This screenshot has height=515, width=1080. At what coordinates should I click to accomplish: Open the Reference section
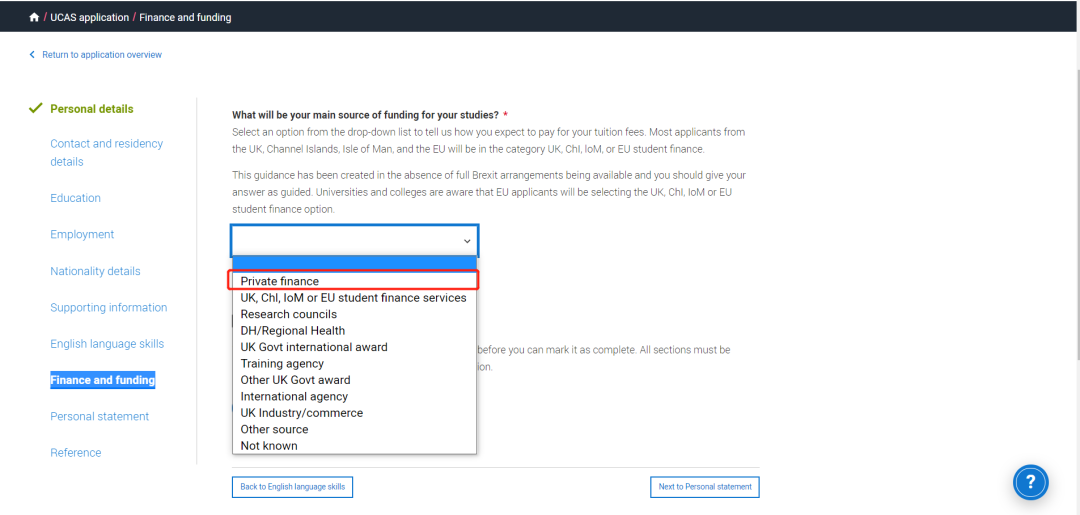click(76, 453)
